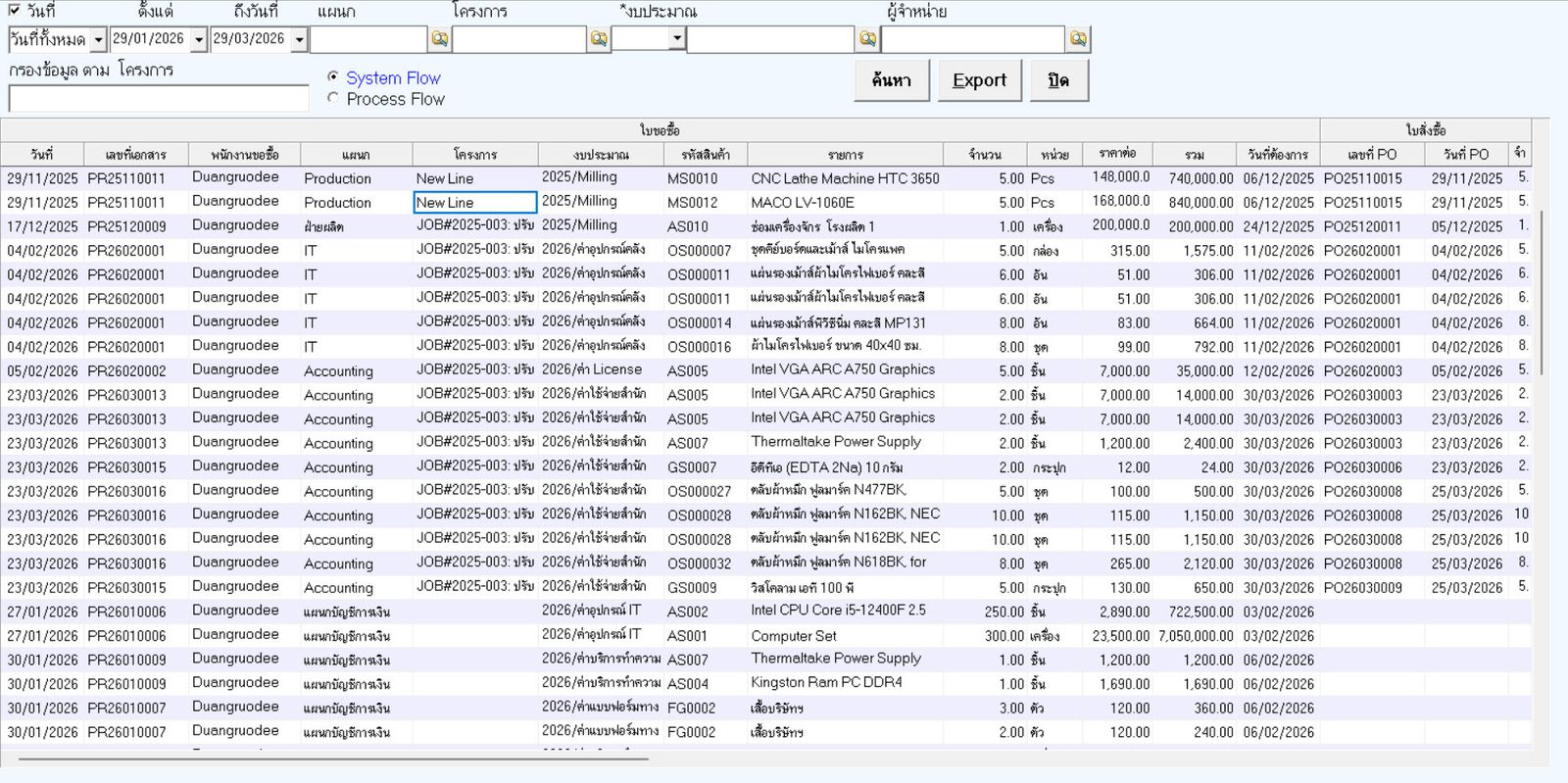Click in the กรองข้อมูล ตาม โครงการ filter field
The image size is (1568, 783).
pos(159,99)
